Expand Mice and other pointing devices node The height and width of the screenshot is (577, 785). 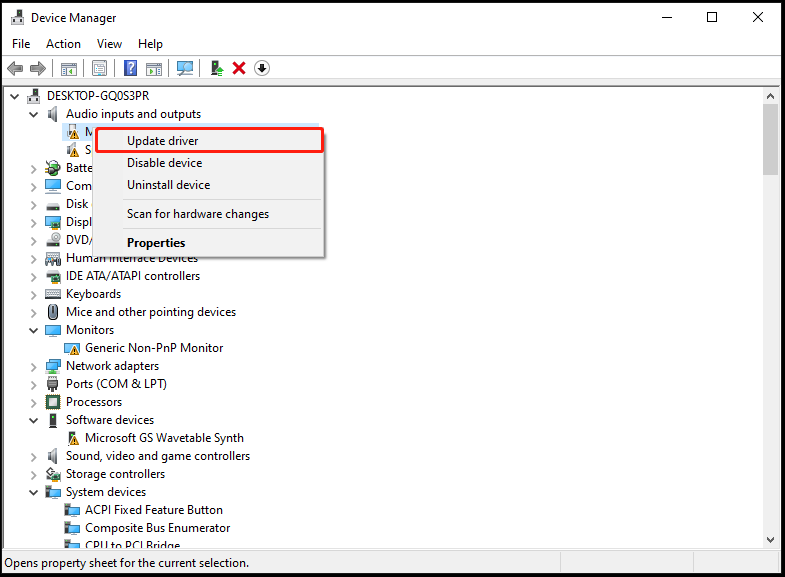(34, 313)
